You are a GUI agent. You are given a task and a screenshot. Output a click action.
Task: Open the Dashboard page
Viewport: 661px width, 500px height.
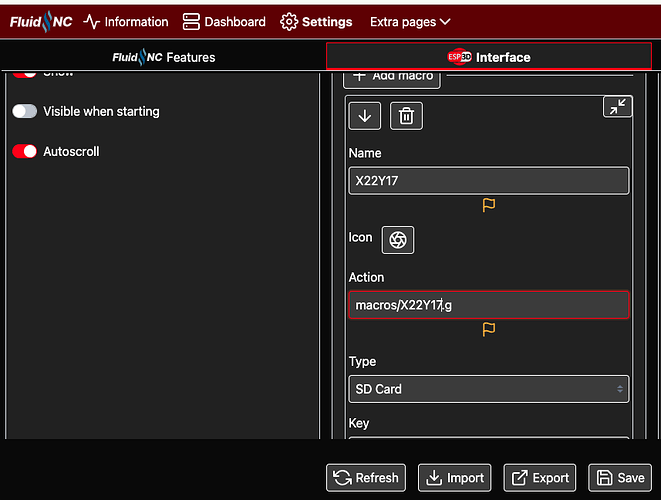pos(224,22)
